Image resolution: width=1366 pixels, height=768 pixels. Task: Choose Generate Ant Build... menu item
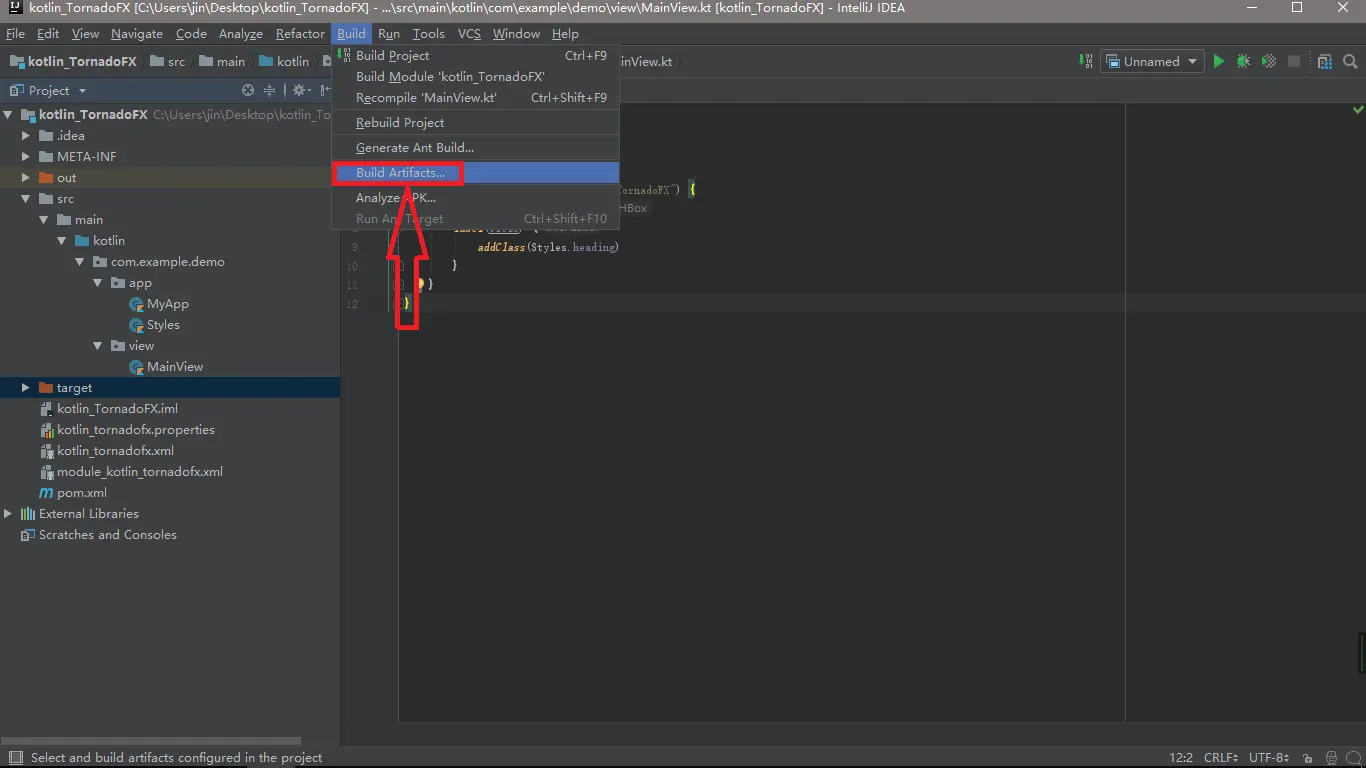[475, 148]
